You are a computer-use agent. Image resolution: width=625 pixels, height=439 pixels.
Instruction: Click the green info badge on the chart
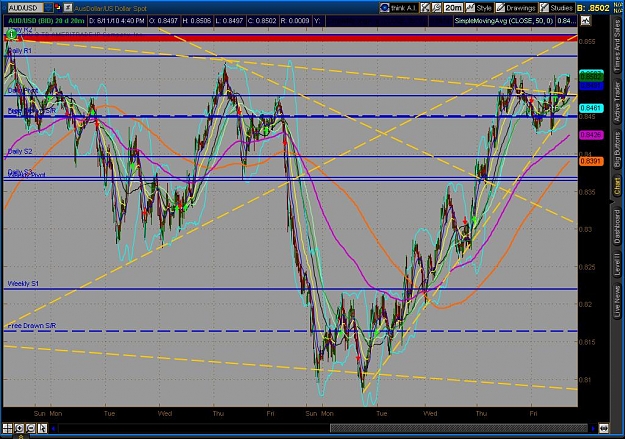[12, 35]
